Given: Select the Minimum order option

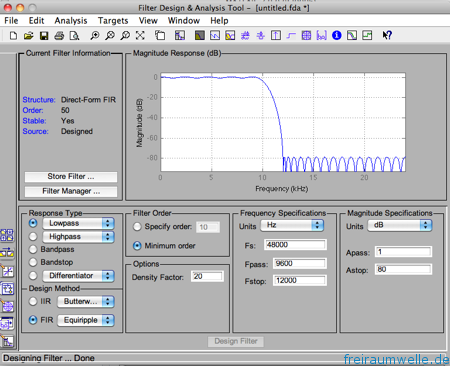Looking at the screenshot, I should pos(137,246).
